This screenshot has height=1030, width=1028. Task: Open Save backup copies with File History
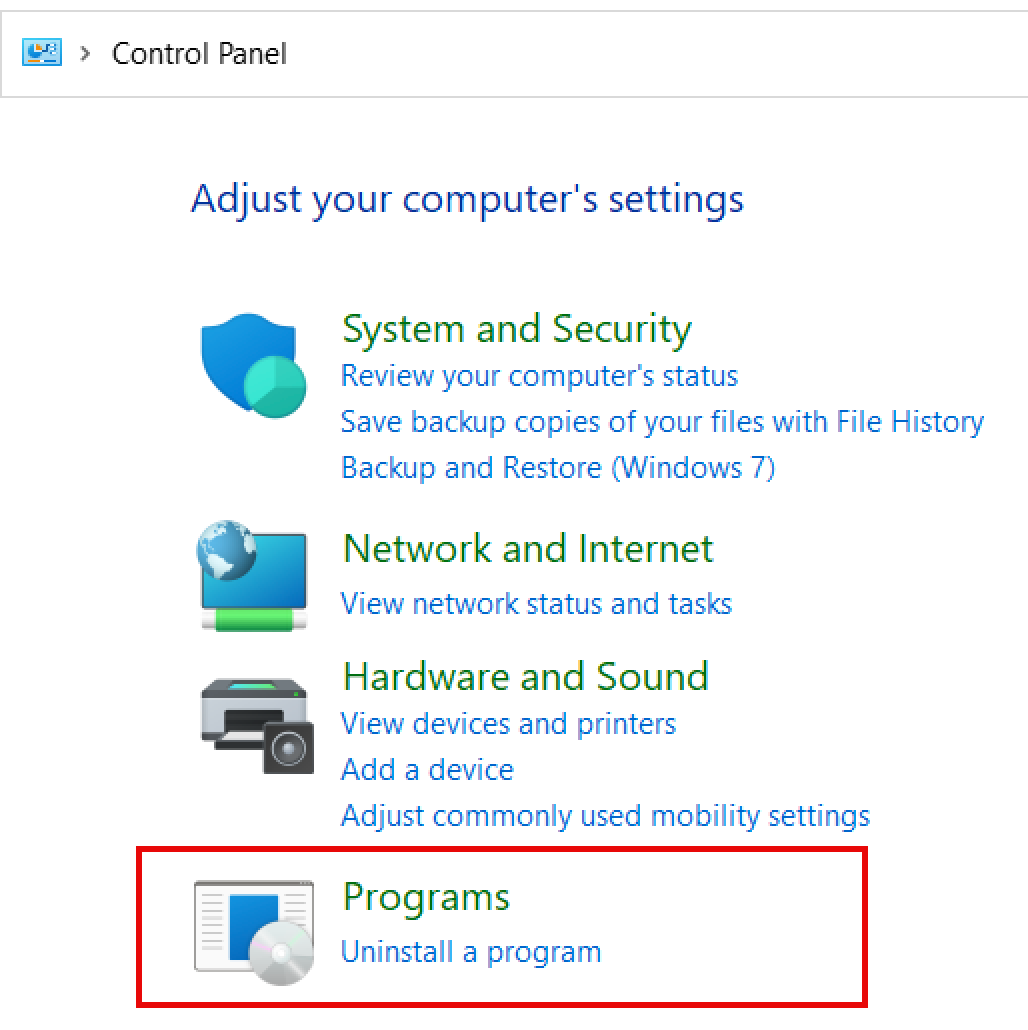[662, 422]
